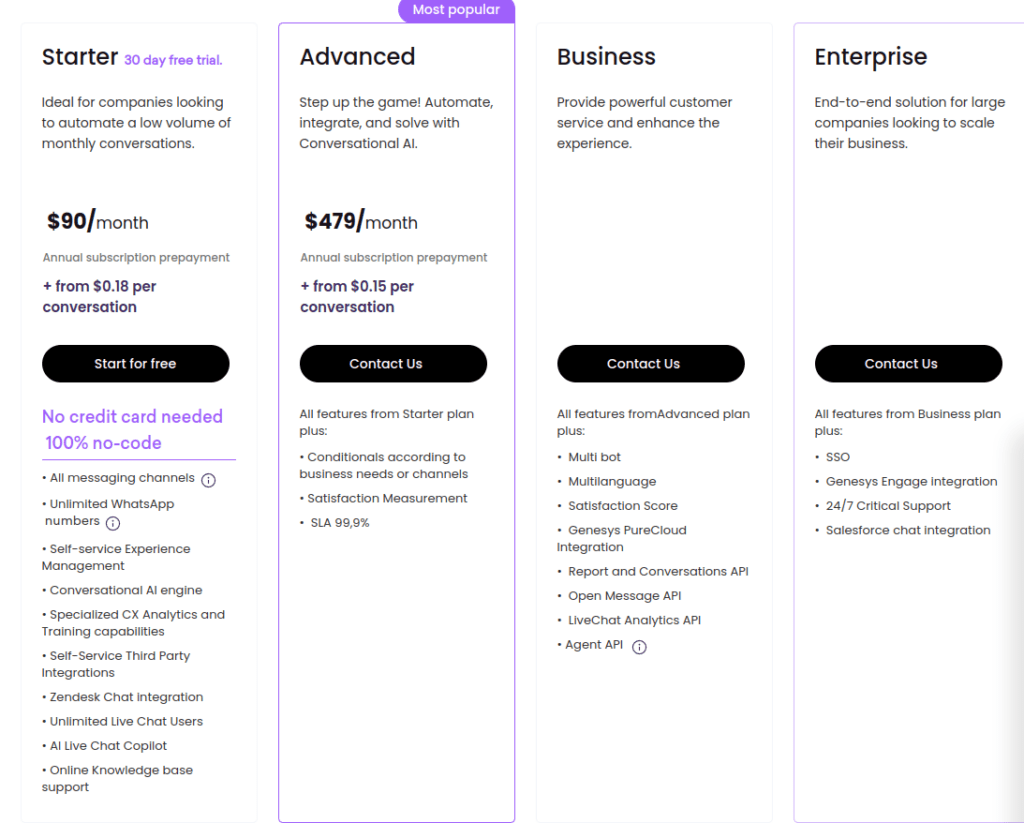Select the Multilanguage feature
1024x823 pixels.
tap(607, 482)
